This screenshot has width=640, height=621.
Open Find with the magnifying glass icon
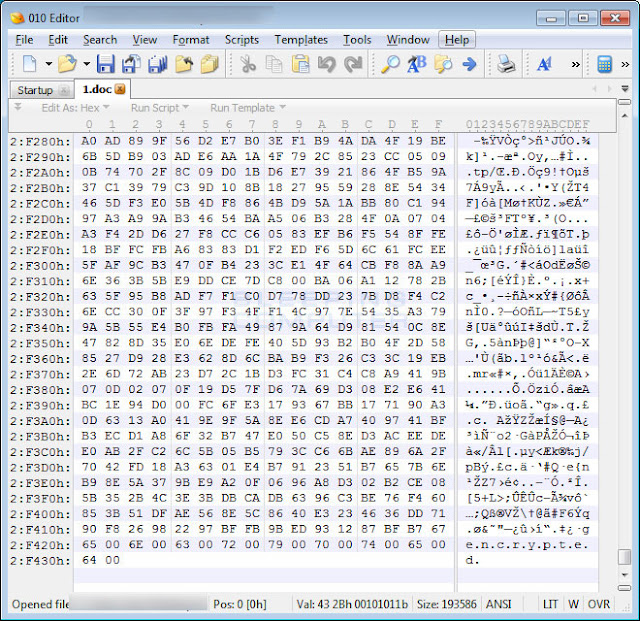tap(390, 64)
